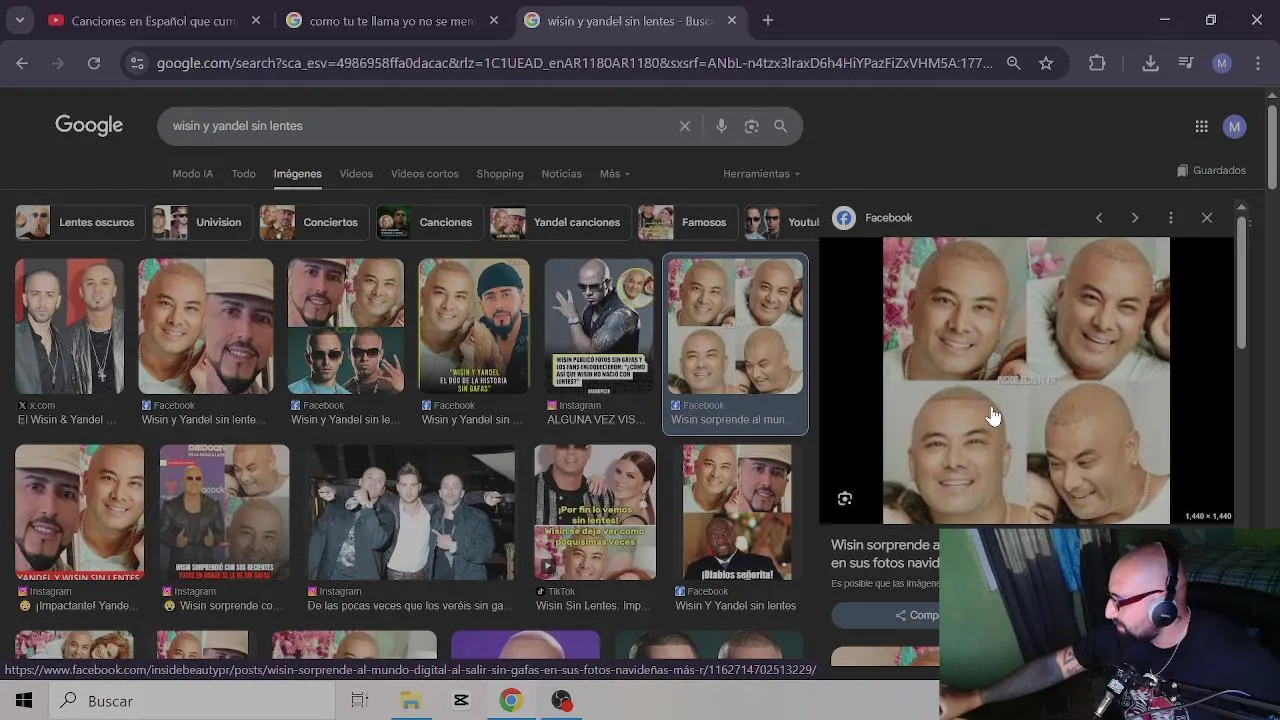
Task: Switch to Videos results tab
Action: pyautogui.click(x=356, y=174)
